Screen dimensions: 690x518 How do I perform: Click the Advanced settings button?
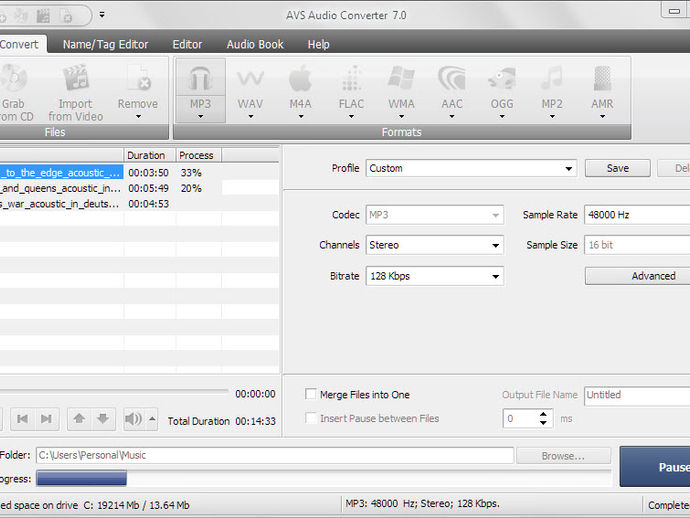tap(638, 276)
